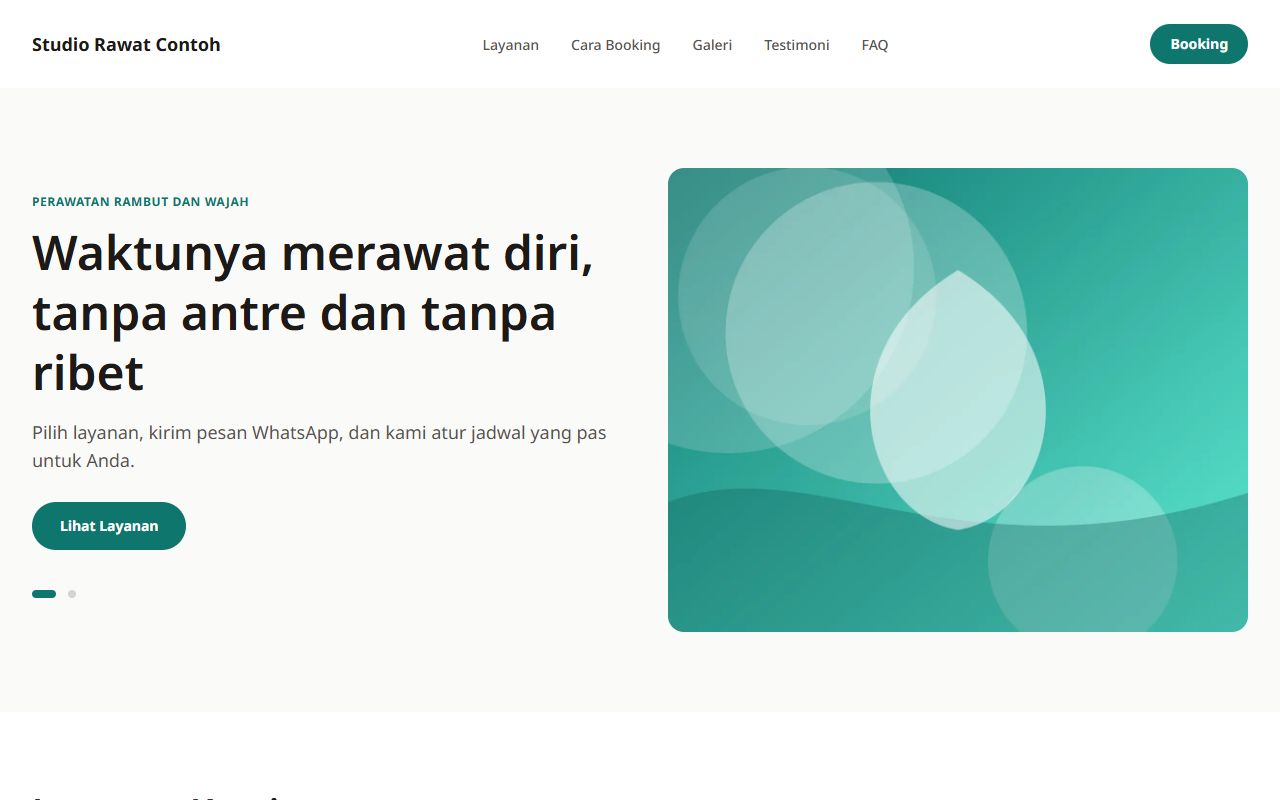Select the first active slide indicator
This screenshot has width=1280, height=800.
click(44, 594)
